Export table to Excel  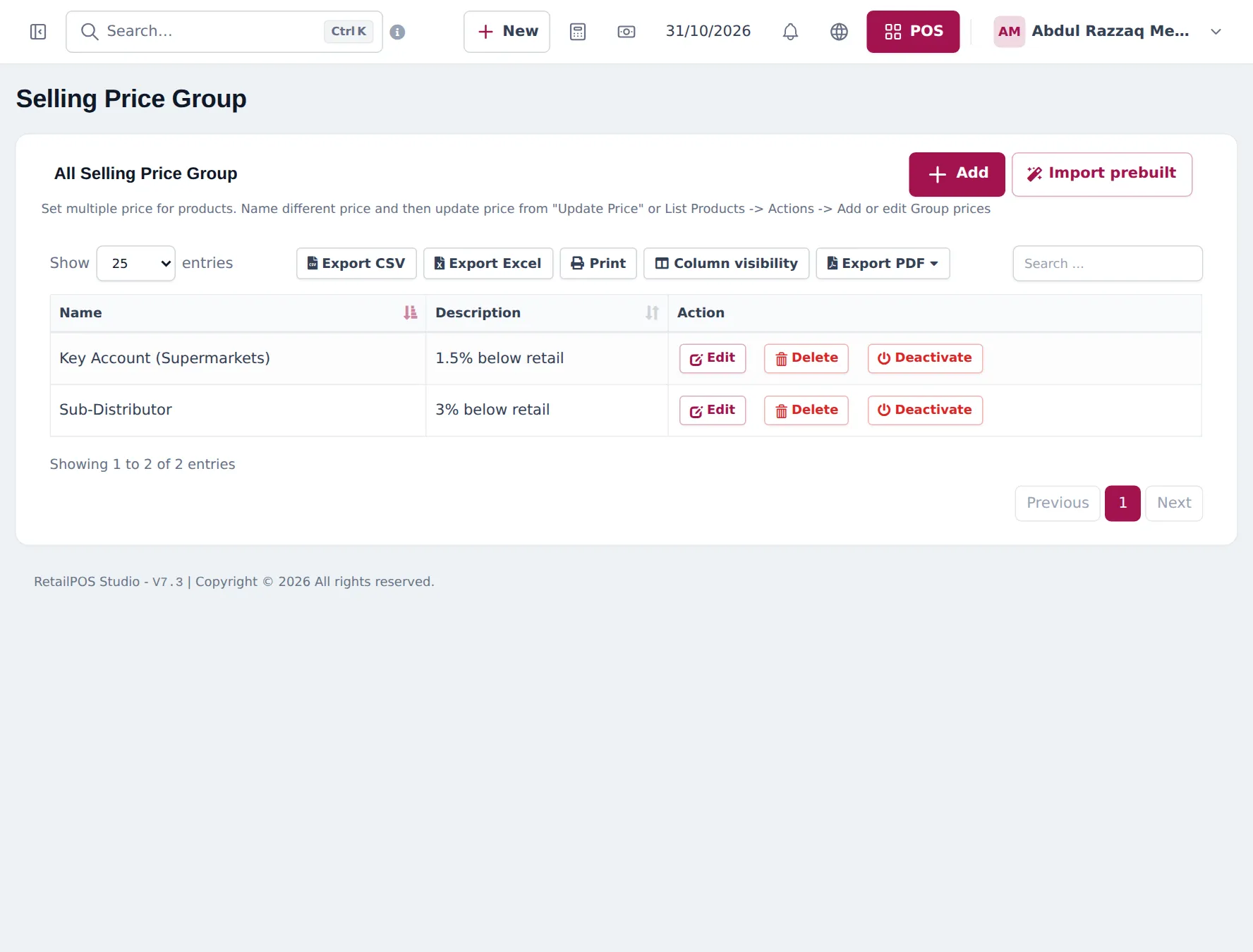pos(488,263)
